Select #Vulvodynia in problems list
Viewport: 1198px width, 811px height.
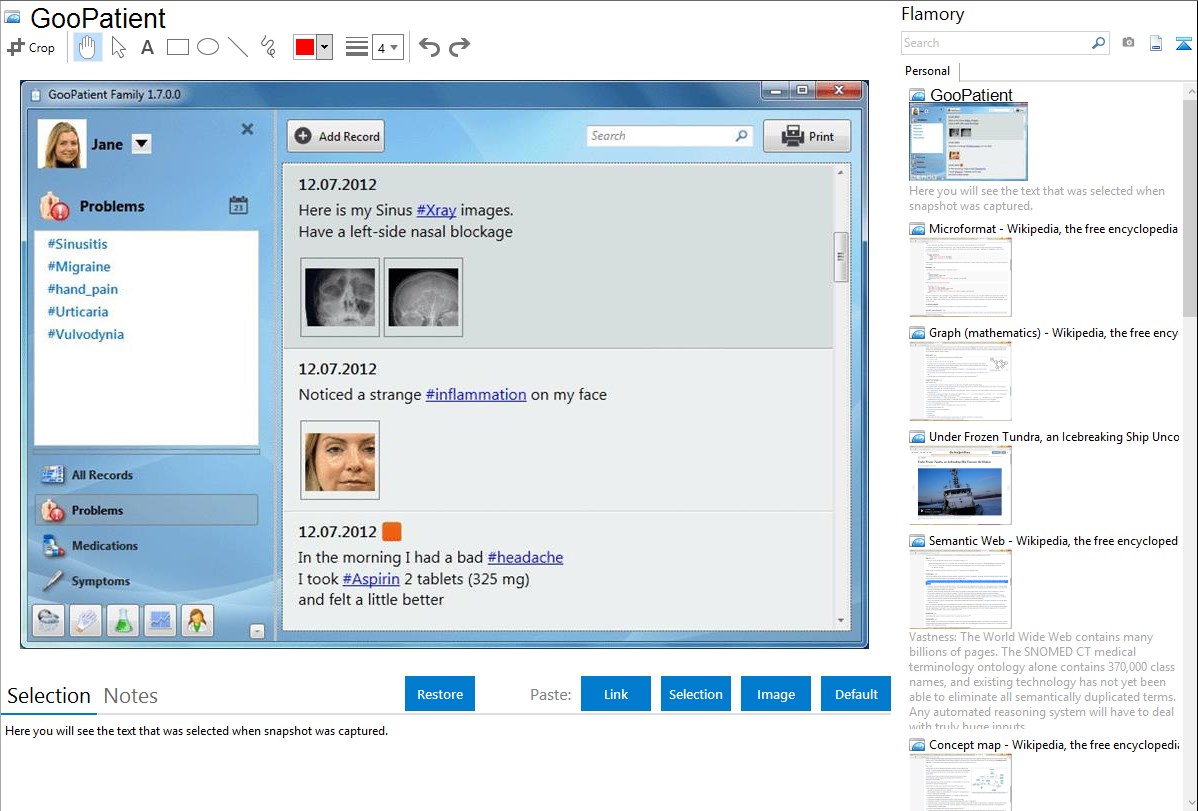(x=86, y=334)
